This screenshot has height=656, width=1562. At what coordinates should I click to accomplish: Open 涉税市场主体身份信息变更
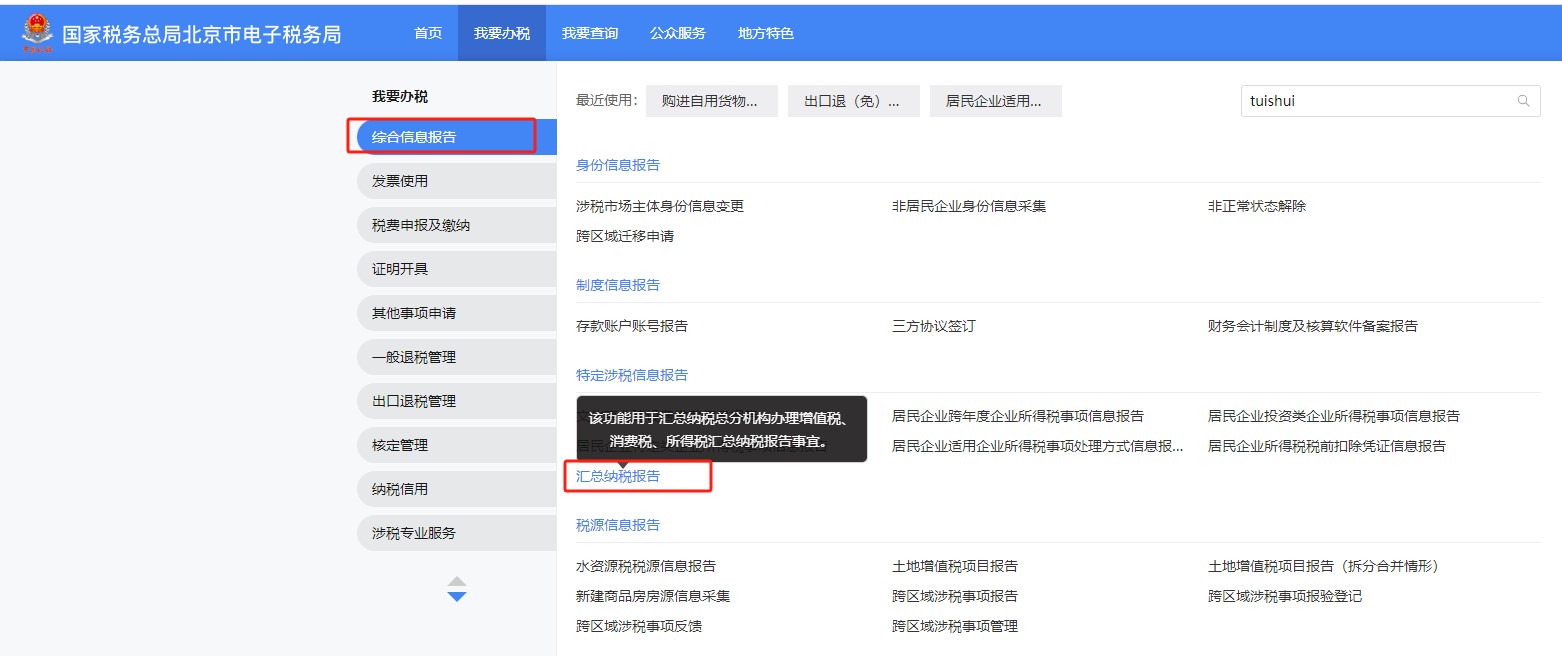[x=660, y=206]
